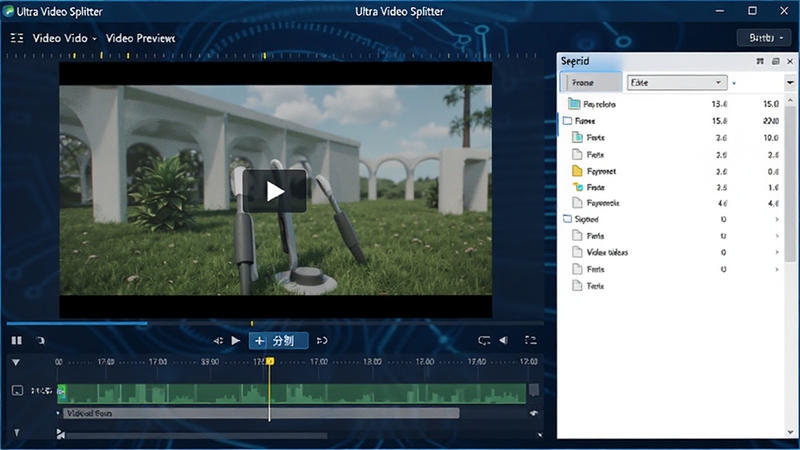
Task: Select the Video Preview menu item
Action: (x=140, y=38)
